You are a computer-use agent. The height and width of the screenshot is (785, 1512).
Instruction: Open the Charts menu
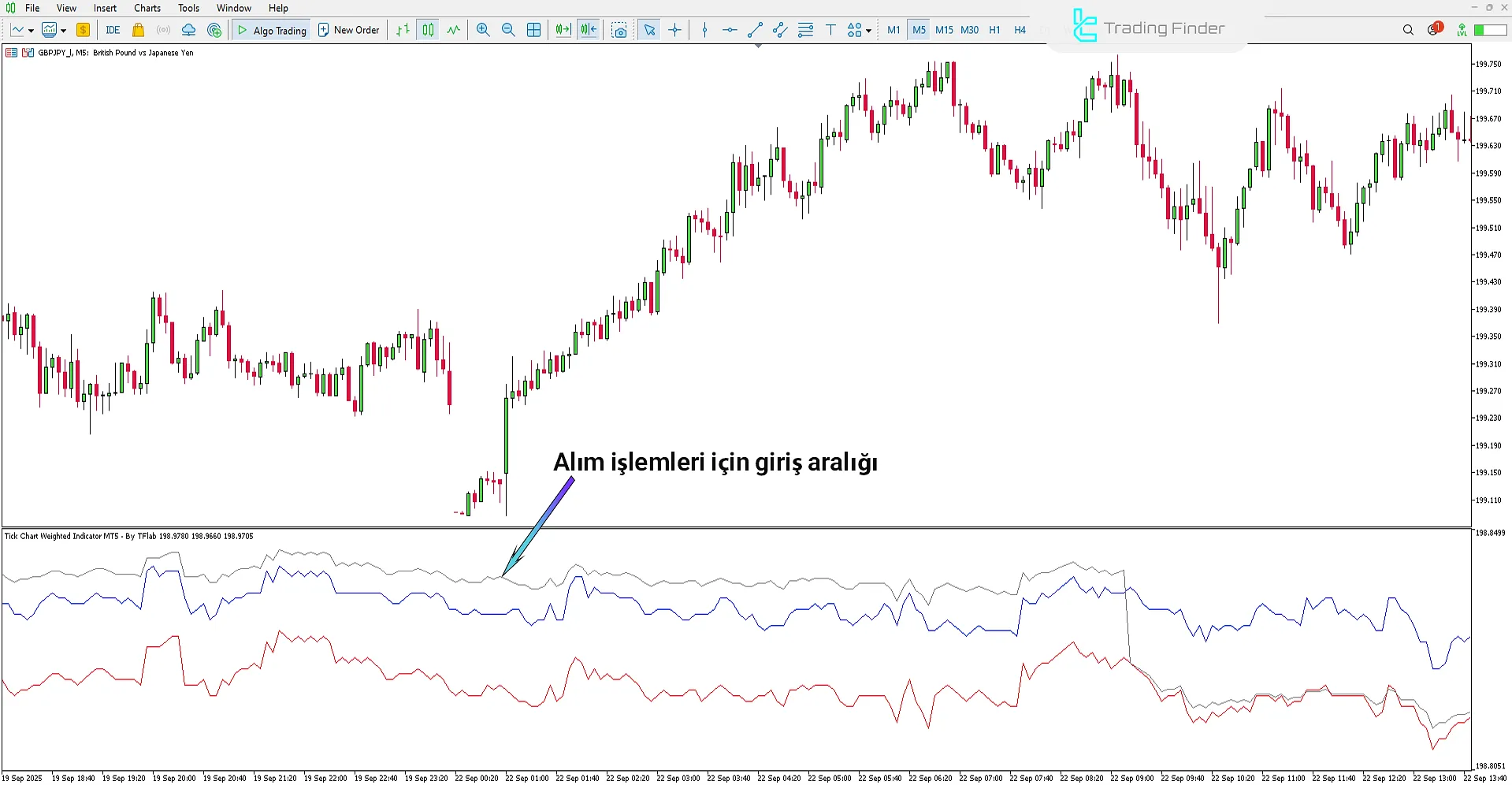point(147,8)
